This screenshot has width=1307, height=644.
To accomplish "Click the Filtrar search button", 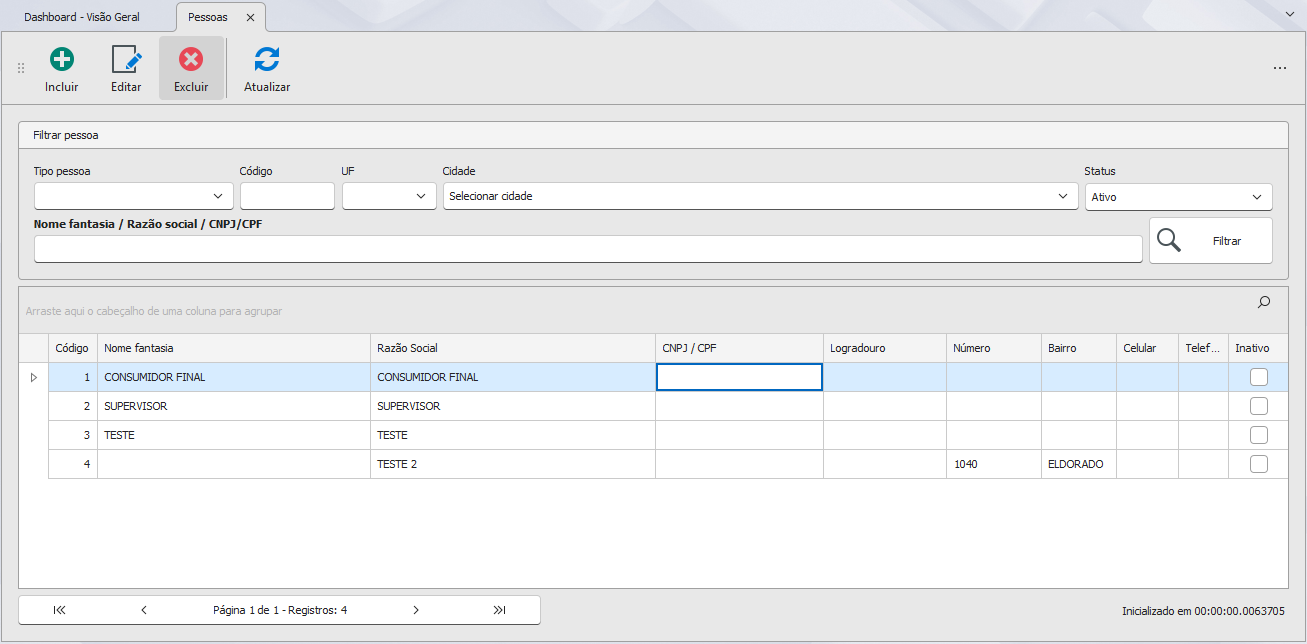I will tap(1211, 241).
